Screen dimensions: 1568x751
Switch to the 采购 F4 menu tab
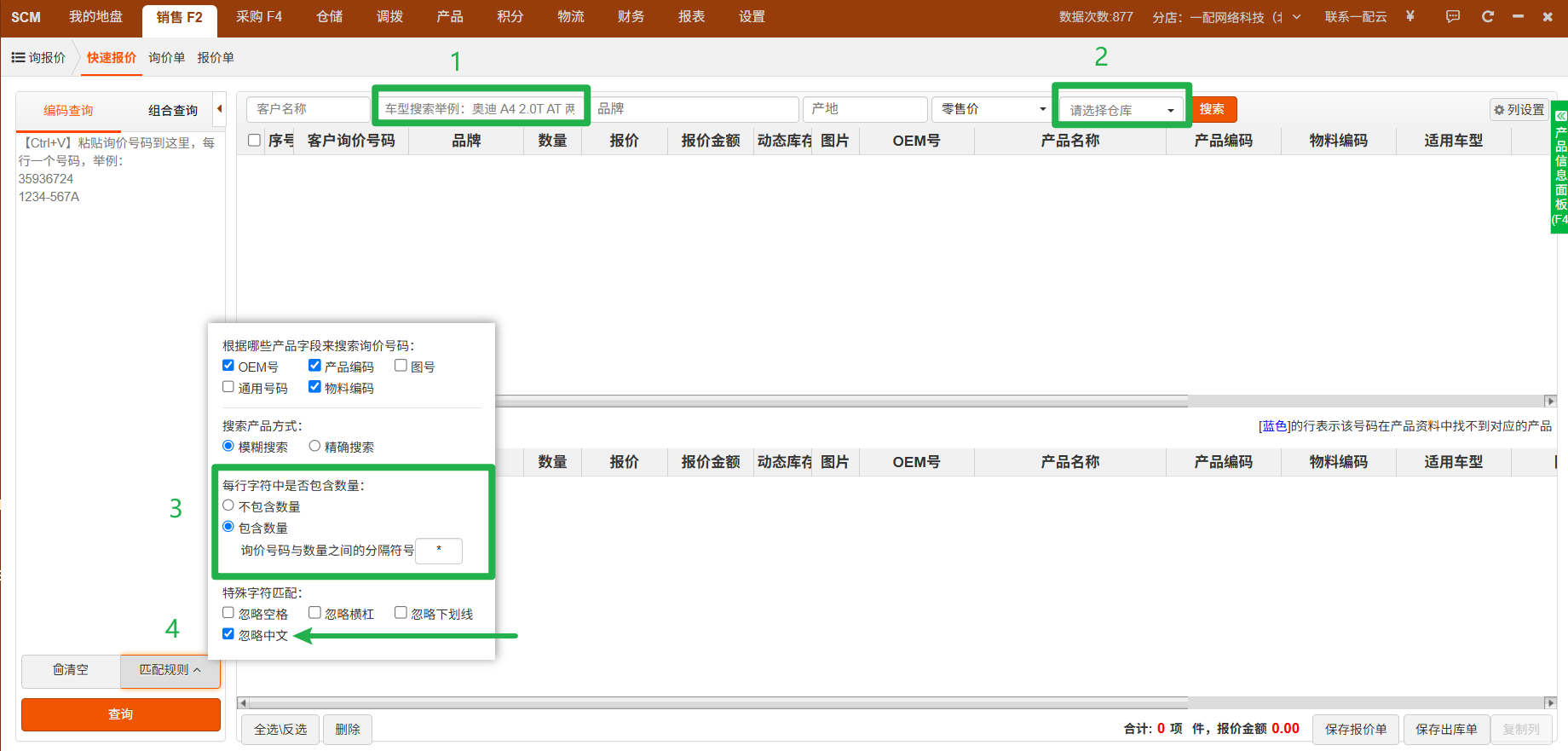pos(259,17)
